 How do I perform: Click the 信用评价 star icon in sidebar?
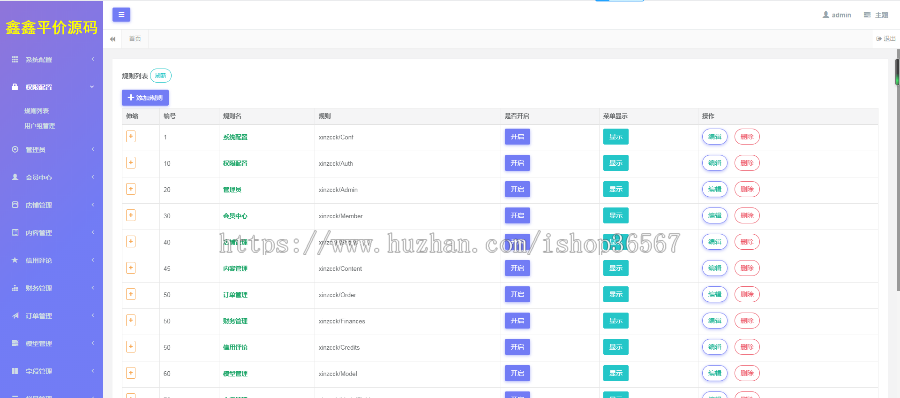(15, 260)
